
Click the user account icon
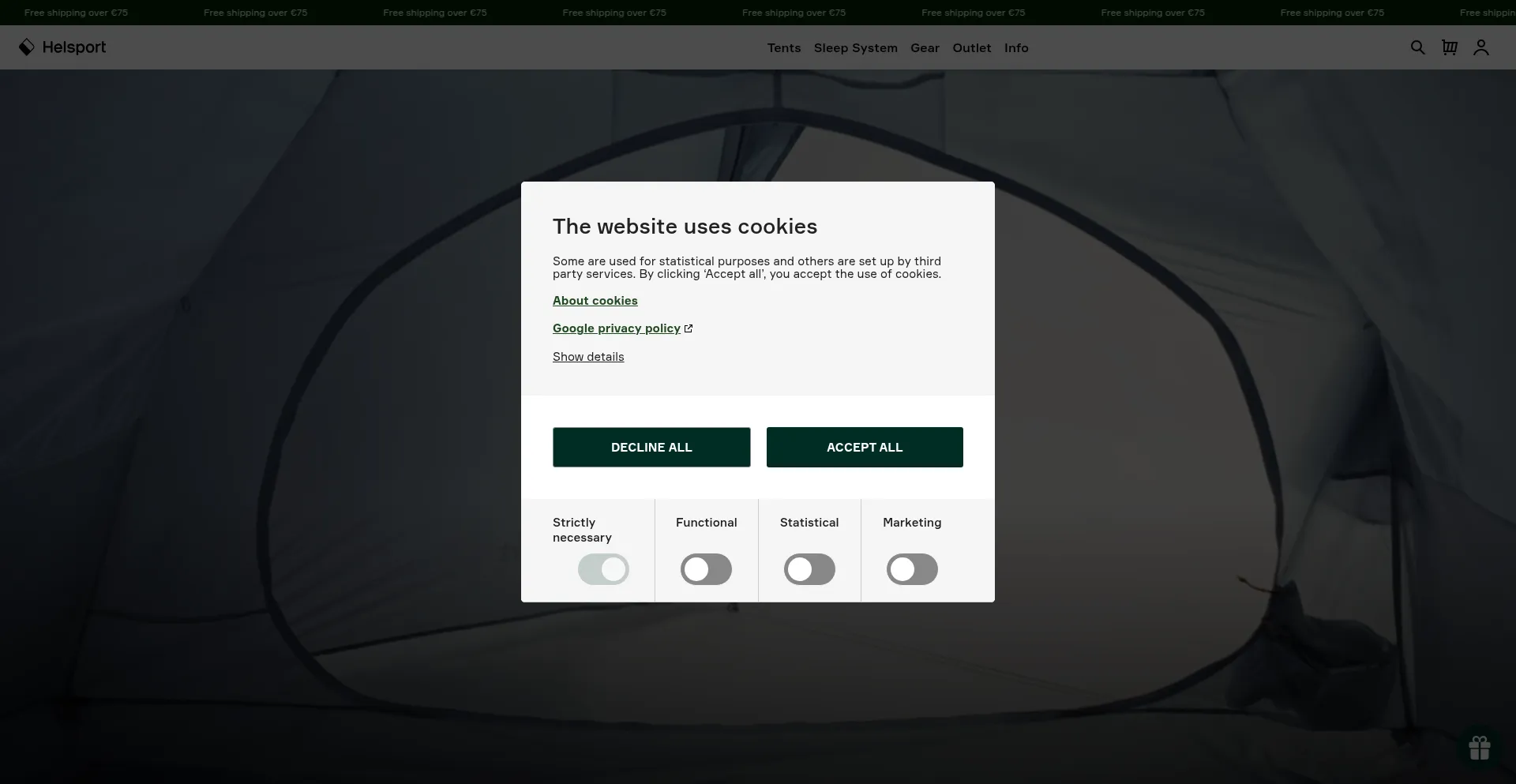click(1480, 47)
